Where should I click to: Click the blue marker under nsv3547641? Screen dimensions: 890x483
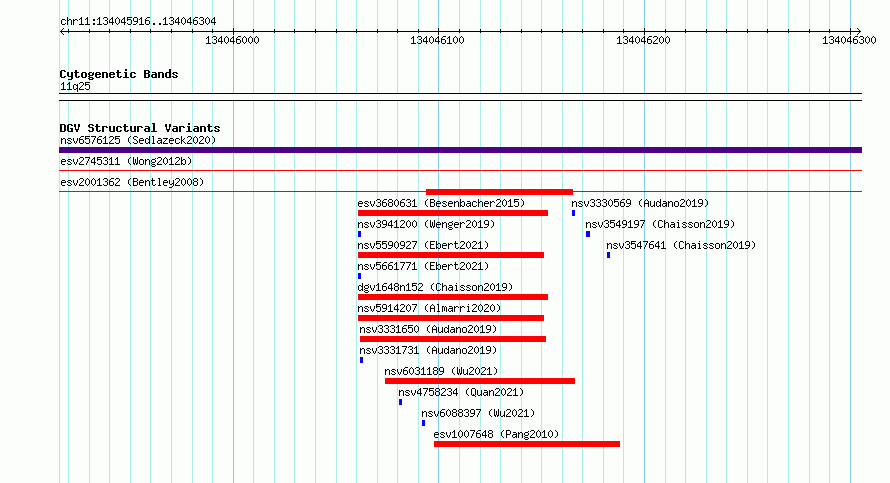click(x=608, y=255)
